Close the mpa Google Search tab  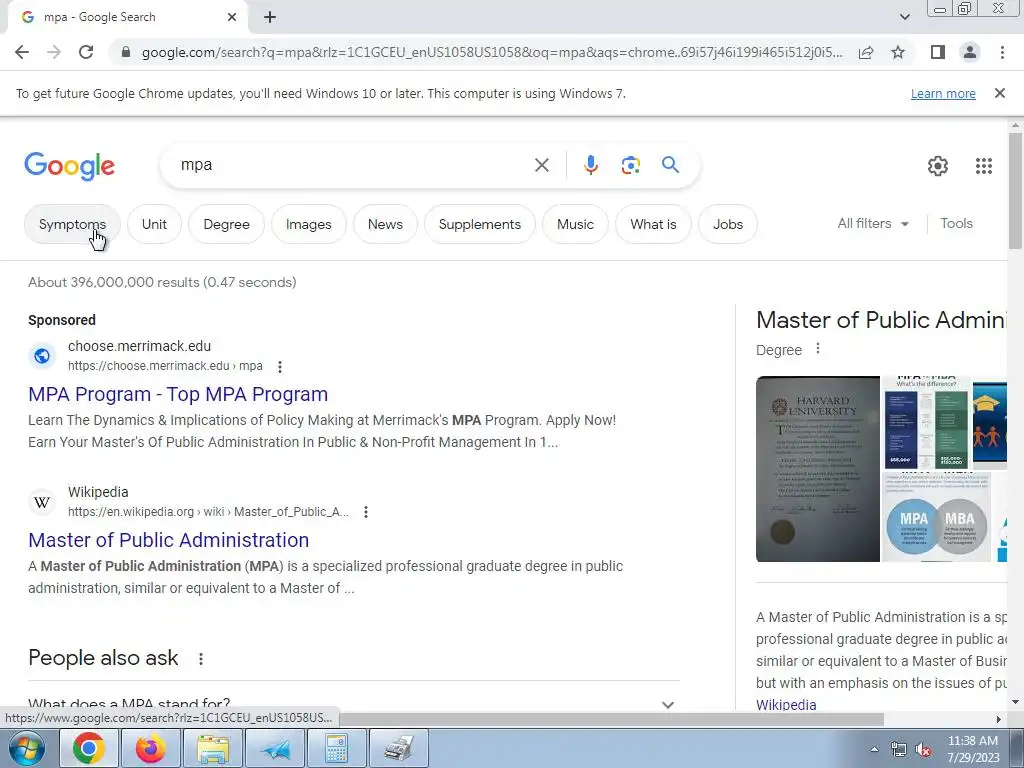click(x=232, y=18)
